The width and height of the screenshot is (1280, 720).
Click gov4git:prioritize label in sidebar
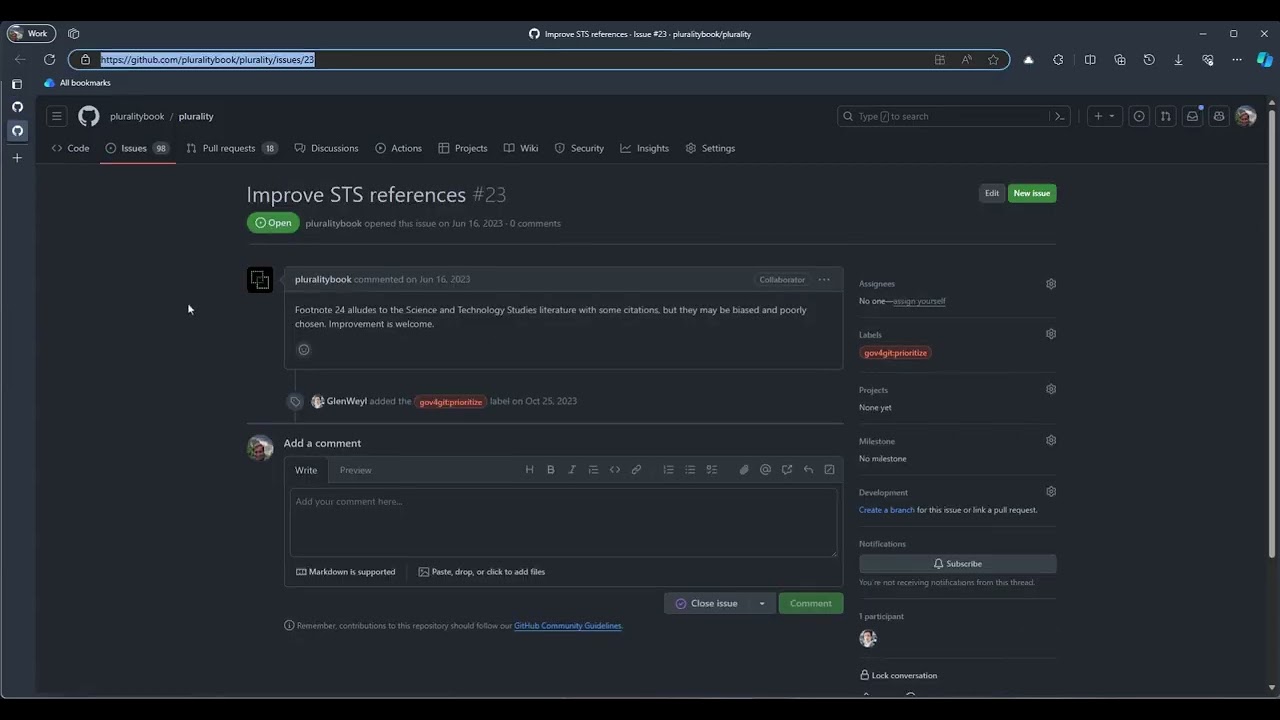[896, 353]
